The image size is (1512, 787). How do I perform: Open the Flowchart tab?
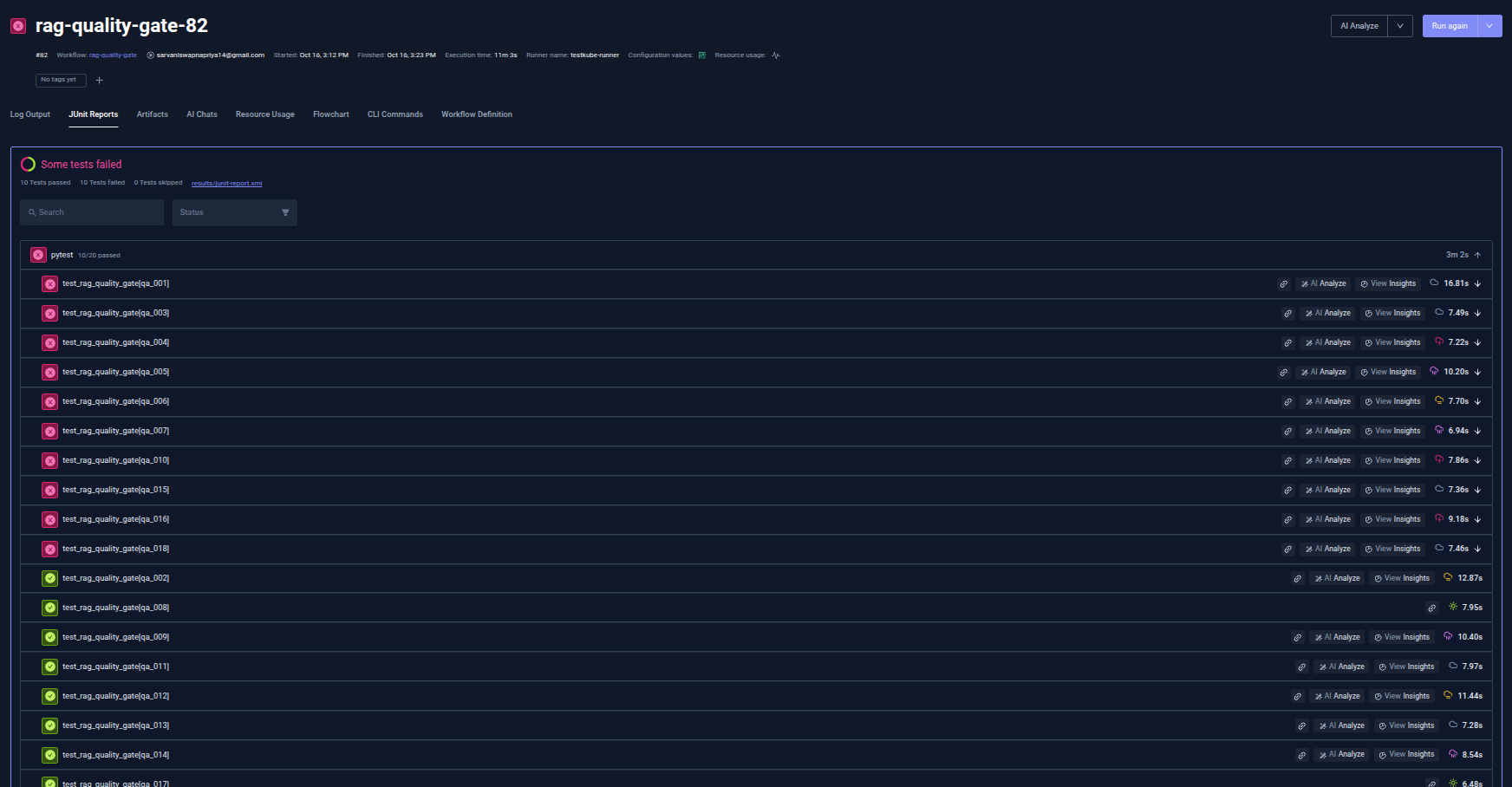(331, 114)
